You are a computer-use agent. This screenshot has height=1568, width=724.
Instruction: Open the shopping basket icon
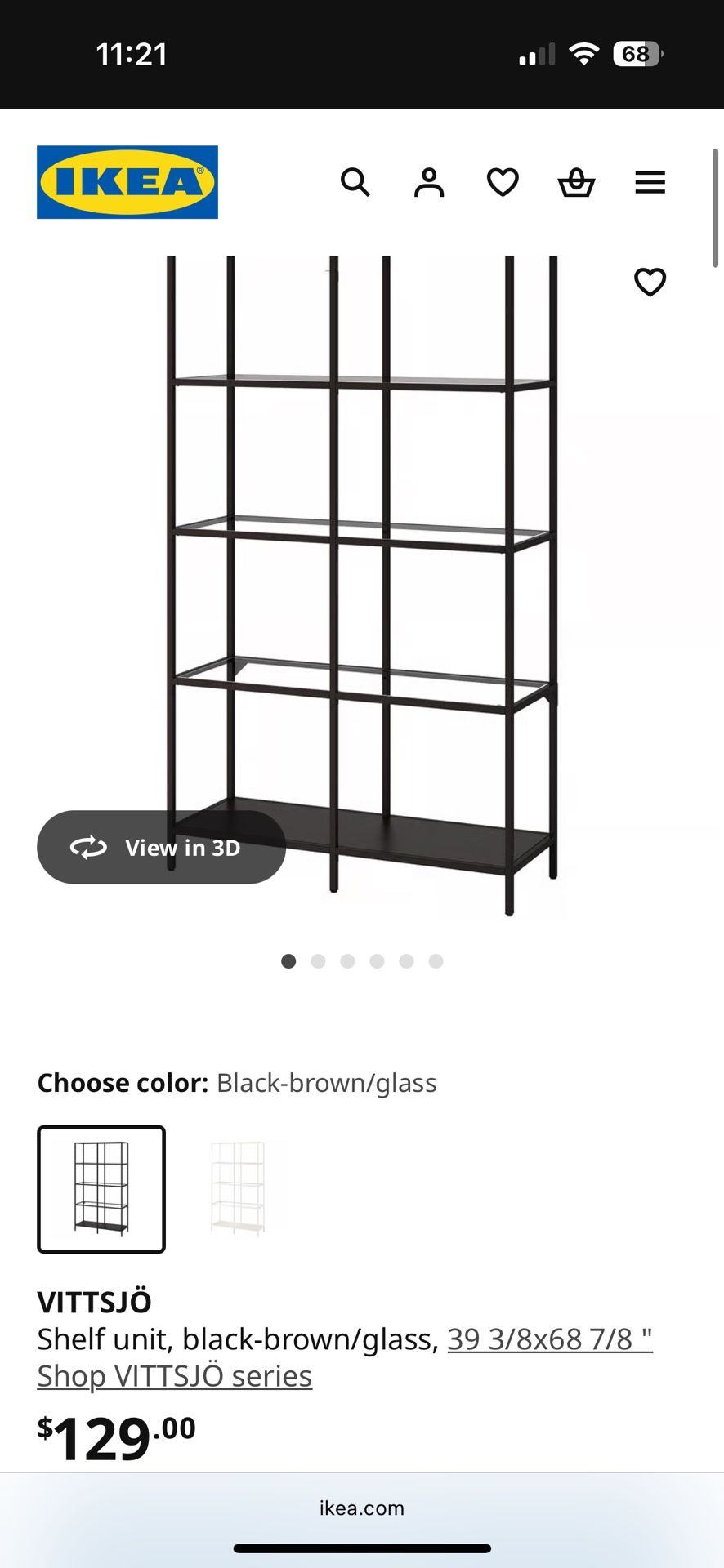pyautogui.click(x=576, y=182)
